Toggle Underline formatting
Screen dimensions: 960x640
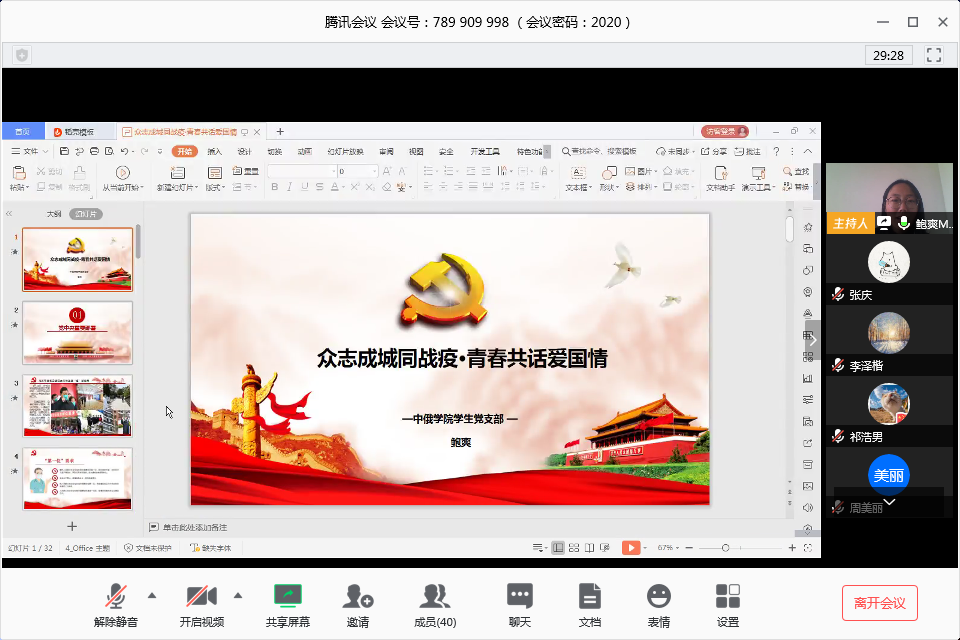(304, 187)
